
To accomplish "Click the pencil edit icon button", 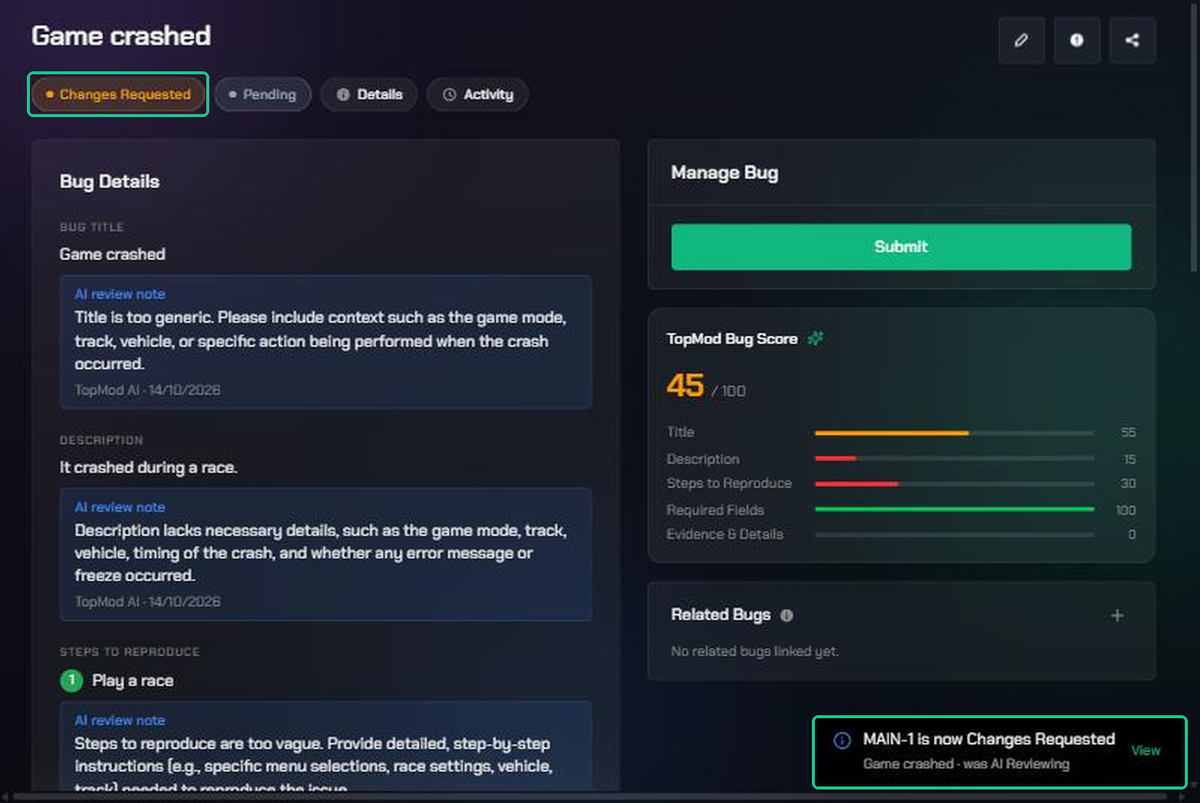I will coord(1021,41).
